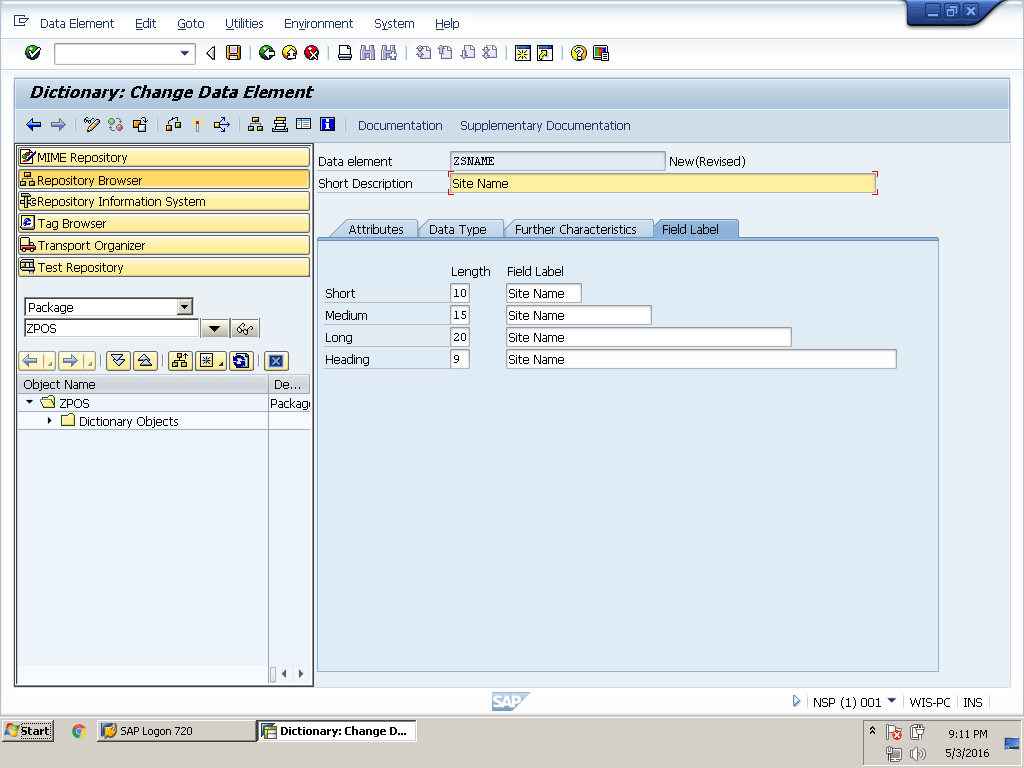The image size is (1024, 768).
Task: Close the object browser with X icon
Action: point(277,361)
